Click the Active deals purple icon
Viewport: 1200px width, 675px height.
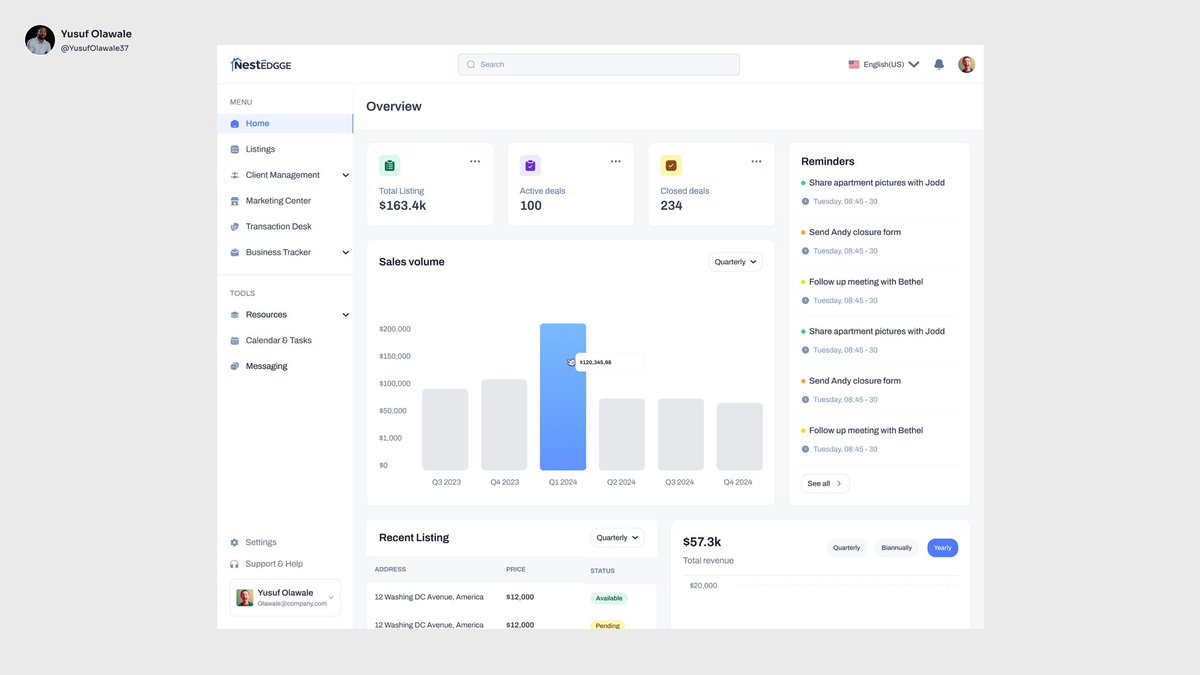(x=530, y=164)
